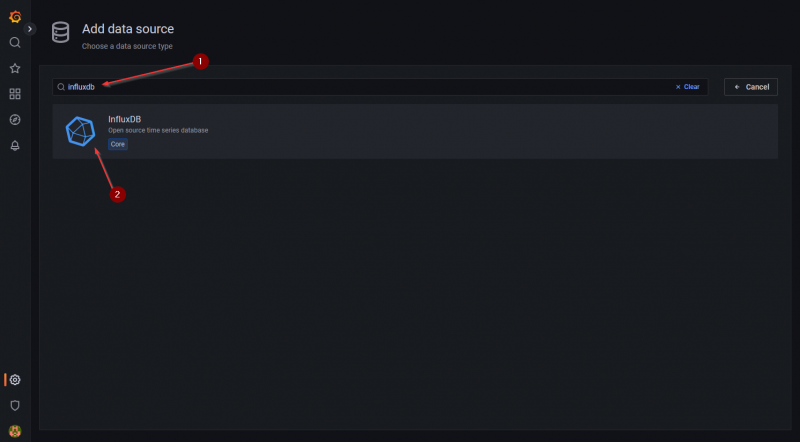
Task: Click the database icon beside Add data source
Action: (61, 34)
